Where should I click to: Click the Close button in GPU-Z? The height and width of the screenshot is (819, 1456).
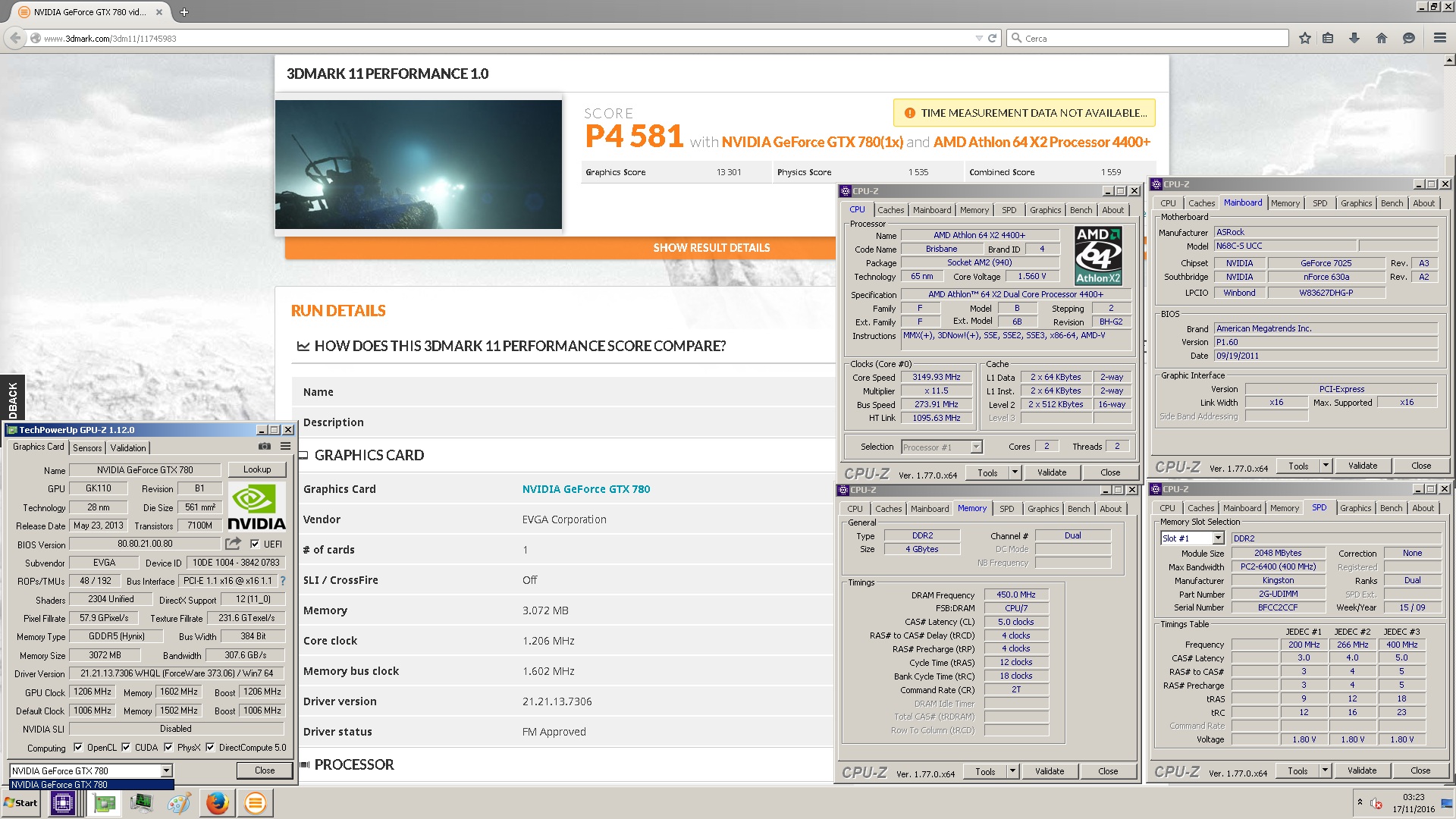coord(265,770)
